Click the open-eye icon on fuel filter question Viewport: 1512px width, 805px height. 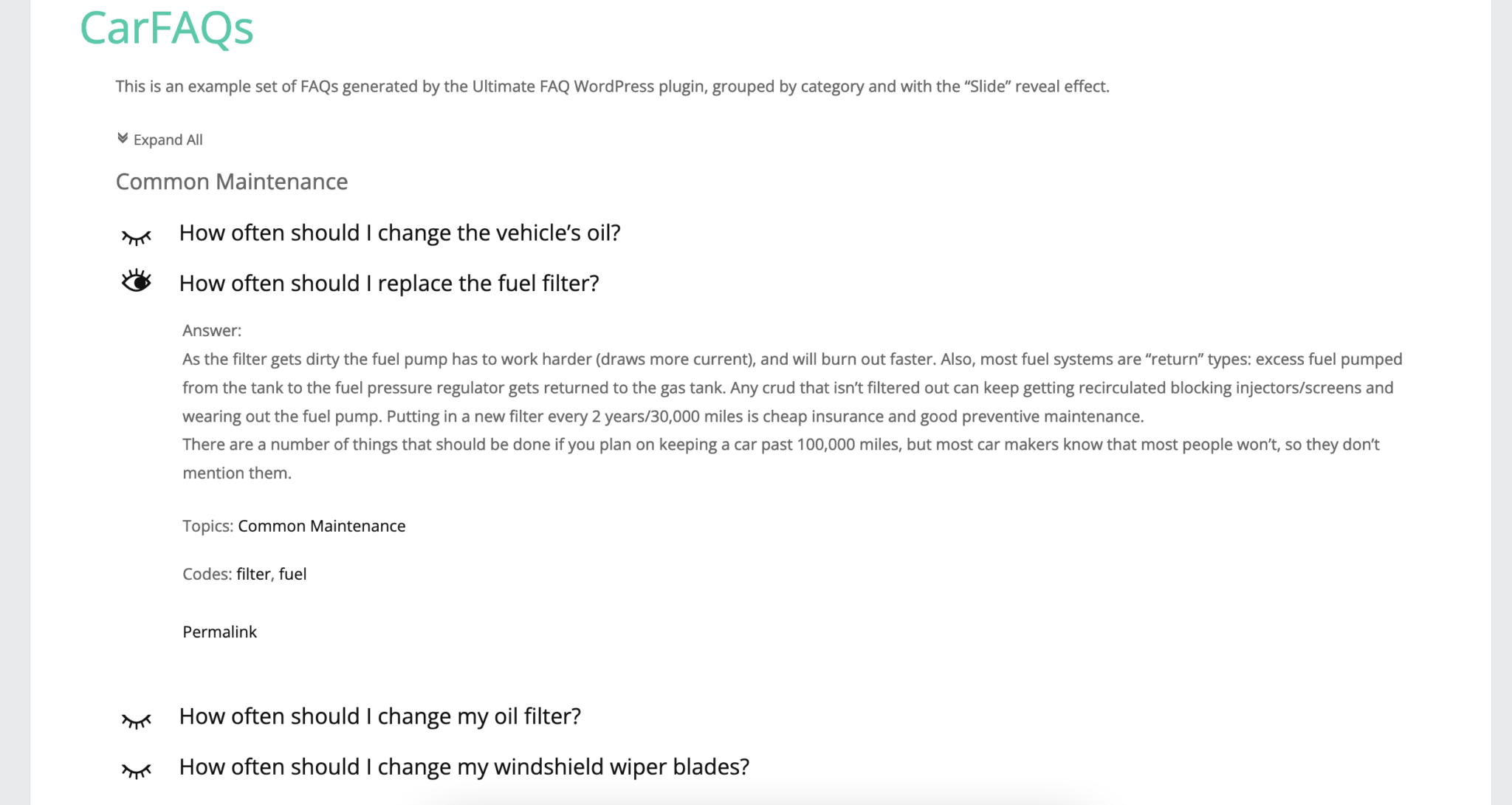[137, 281]
